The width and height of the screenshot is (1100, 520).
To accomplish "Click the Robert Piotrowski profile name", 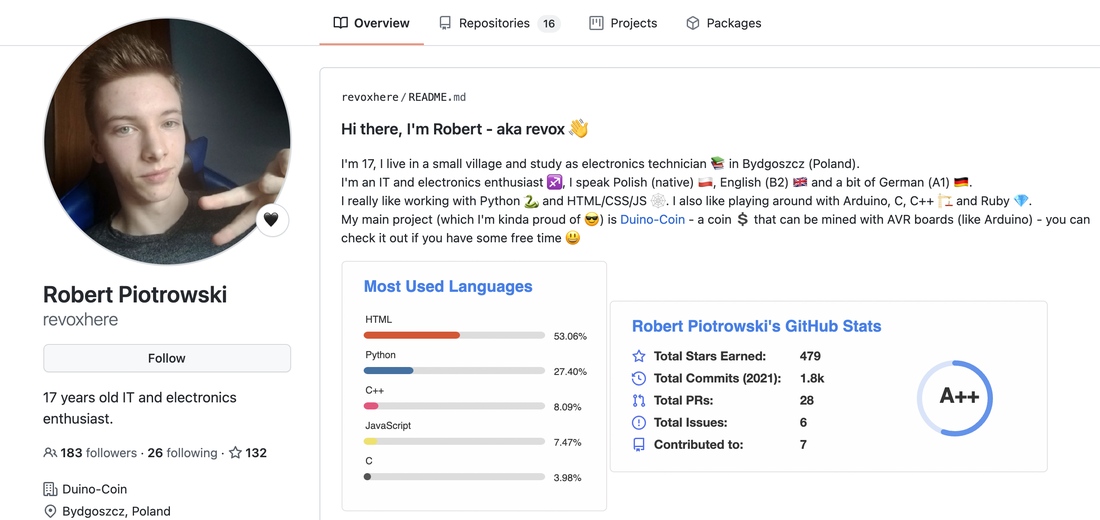I will click(135, 294).
